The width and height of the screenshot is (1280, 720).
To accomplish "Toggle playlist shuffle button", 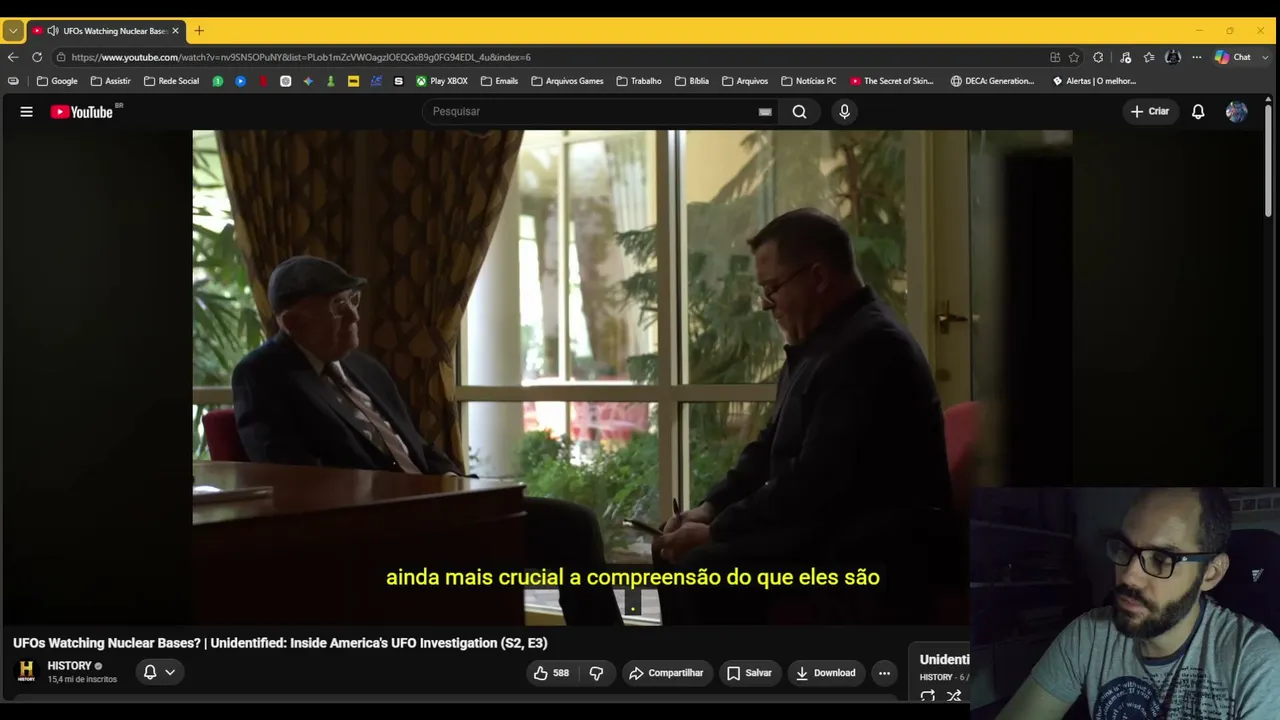I will pyautogui.click(x=954, y=696).
